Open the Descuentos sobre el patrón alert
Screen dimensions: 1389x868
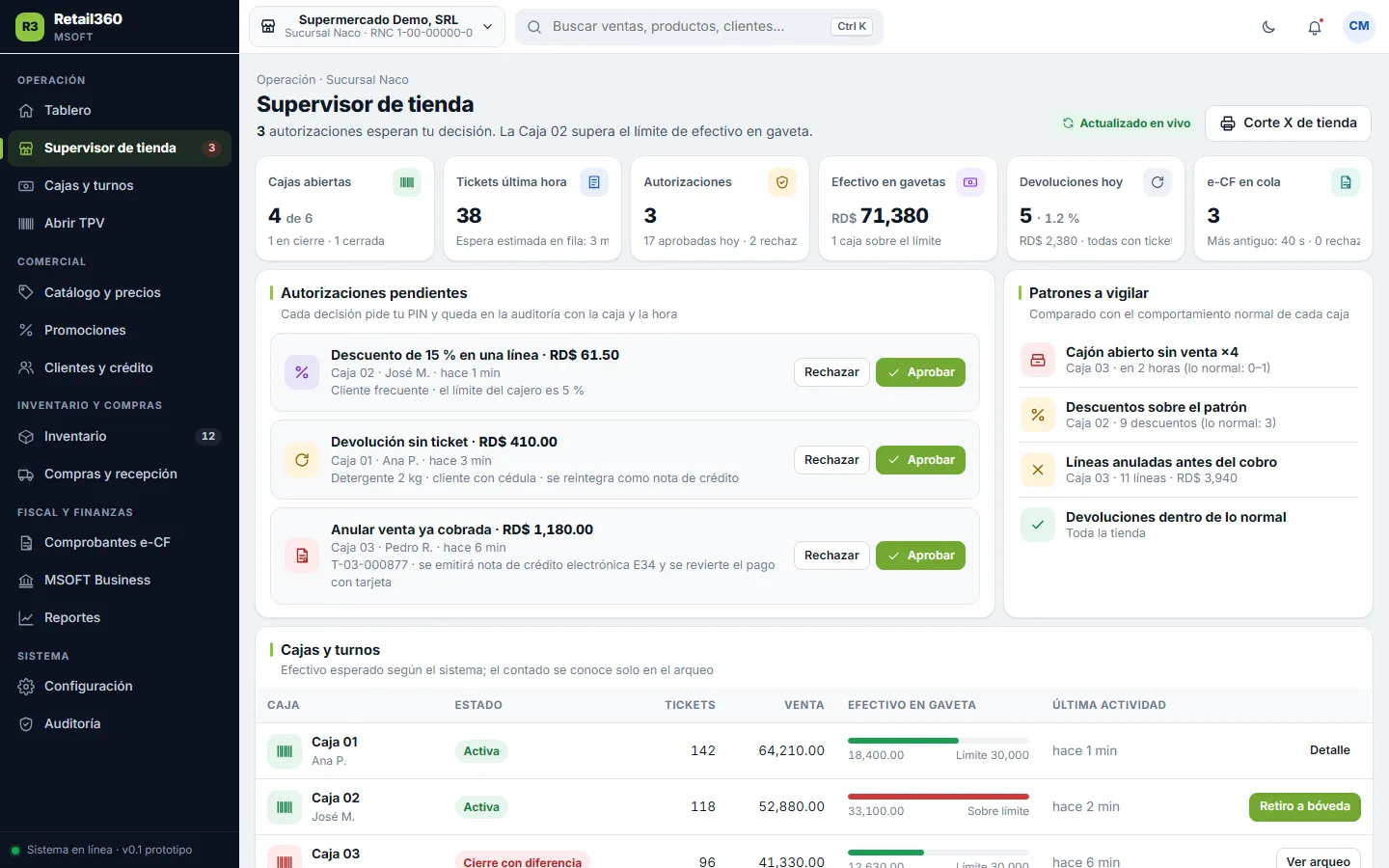coord(1188,415)
